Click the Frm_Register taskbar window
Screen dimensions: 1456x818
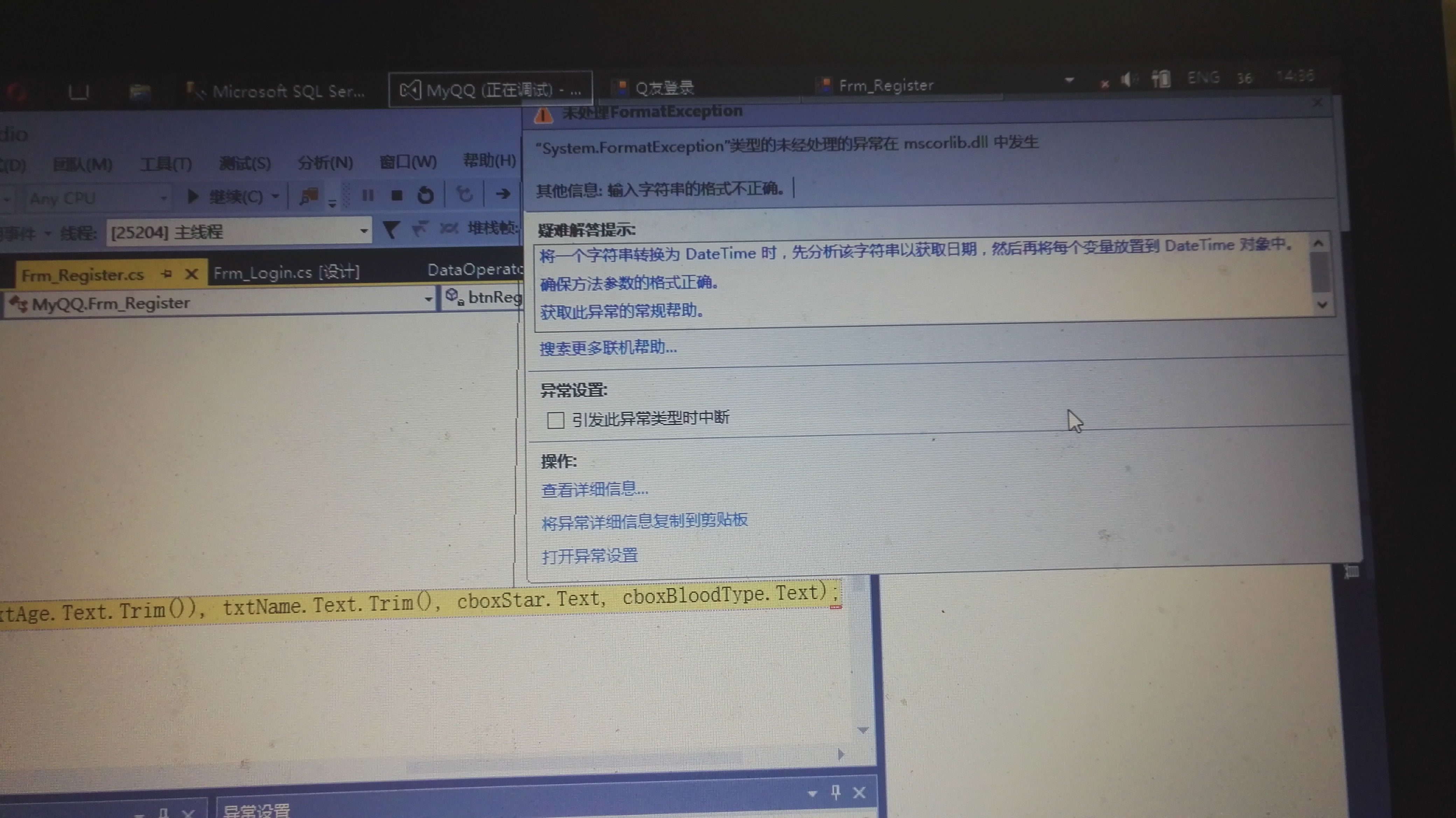875,86
